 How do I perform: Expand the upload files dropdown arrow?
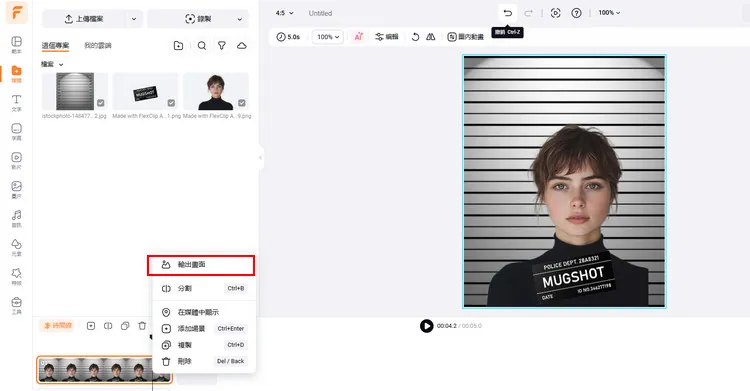[x=134, y=19]
